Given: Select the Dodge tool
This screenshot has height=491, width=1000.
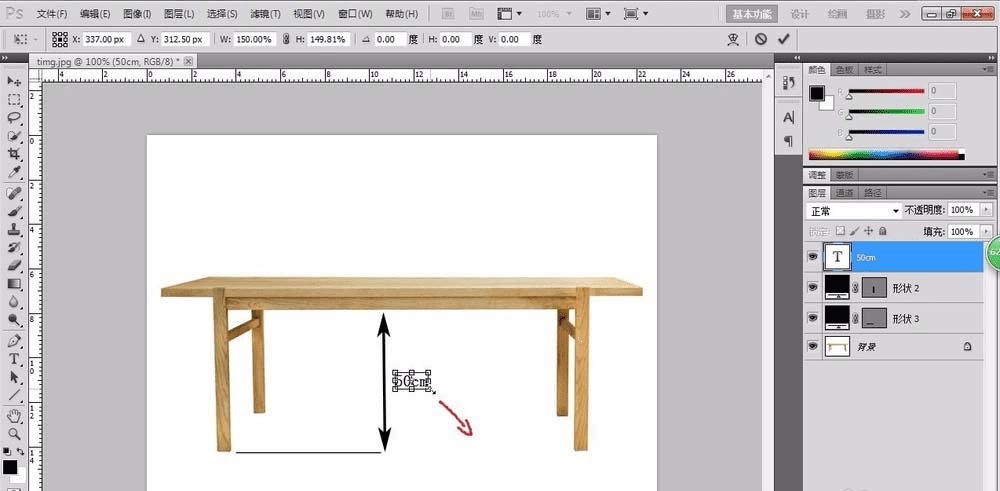Looking at the screenshot, I should click(x=13, y=319).
